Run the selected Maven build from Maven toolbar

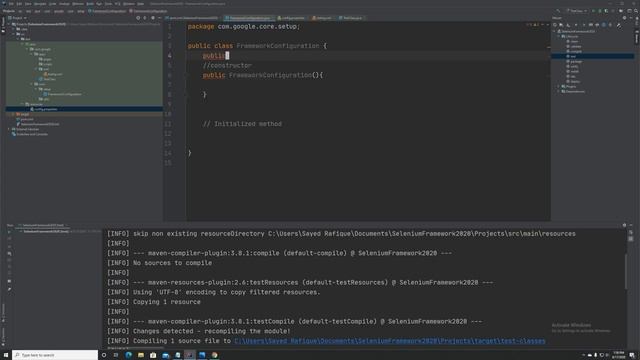pyautogui.click(x=584, y=24)
